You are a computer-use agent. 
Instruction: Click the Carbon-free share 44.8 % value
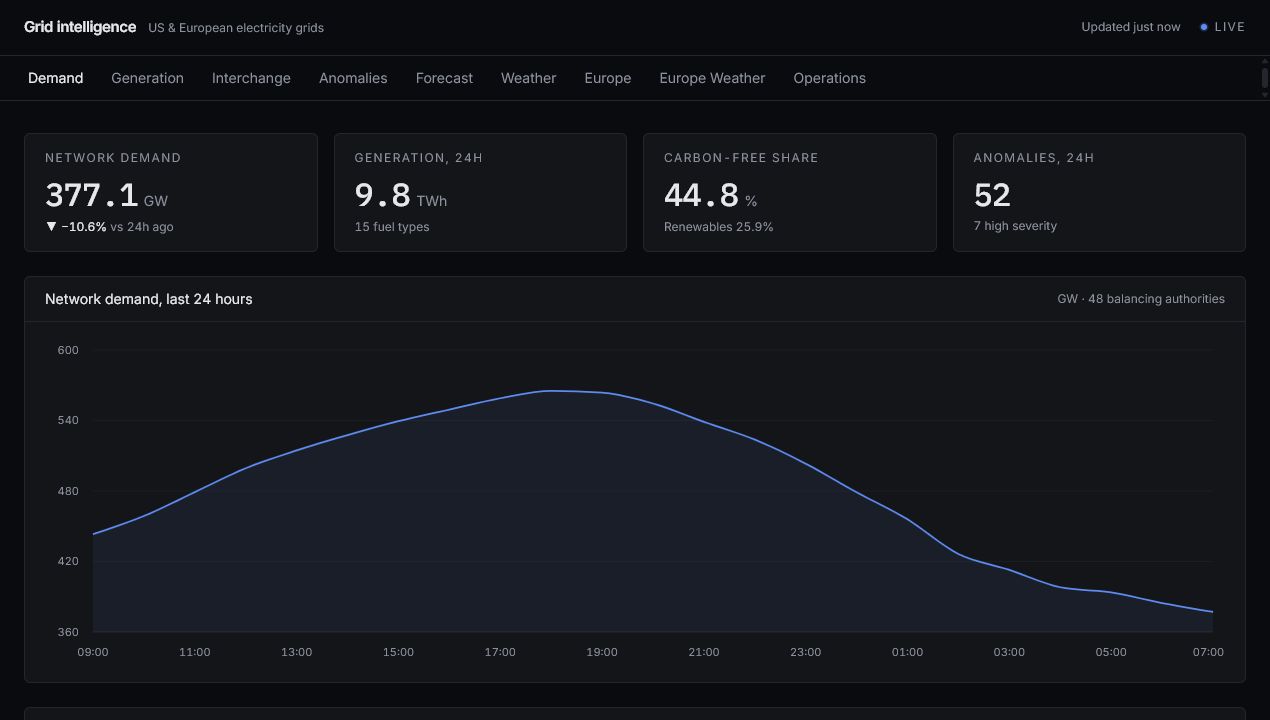pos(710,195)
